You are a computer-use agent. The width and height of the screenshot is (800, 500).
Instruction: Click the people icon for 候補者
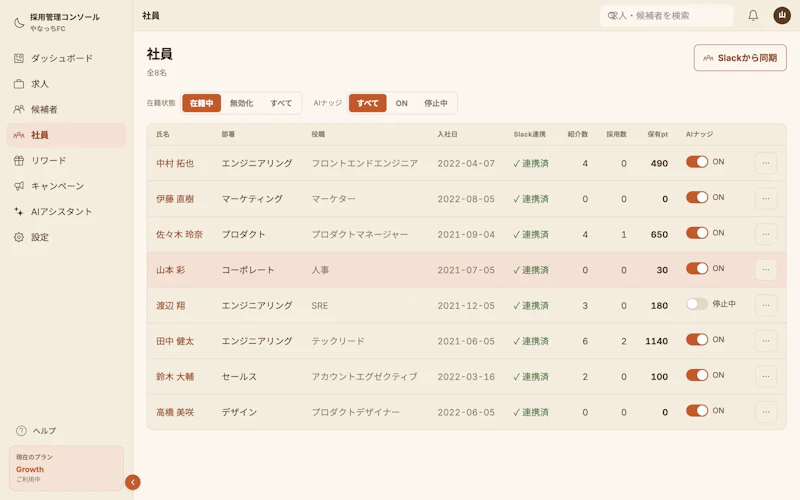coord(19,109)
